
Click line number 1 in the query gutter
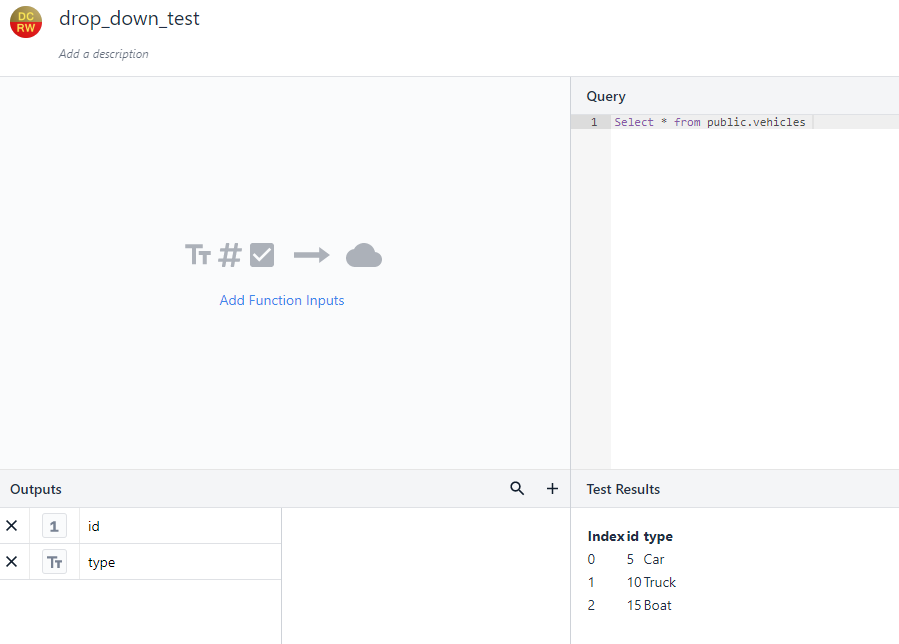pos(594,122)
